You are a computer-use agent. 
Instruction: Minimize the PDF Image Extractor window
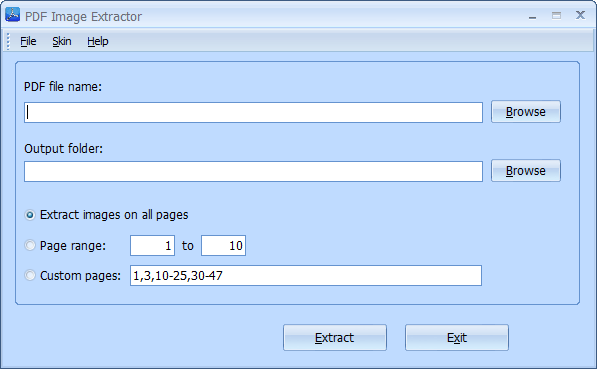[532, 16]
